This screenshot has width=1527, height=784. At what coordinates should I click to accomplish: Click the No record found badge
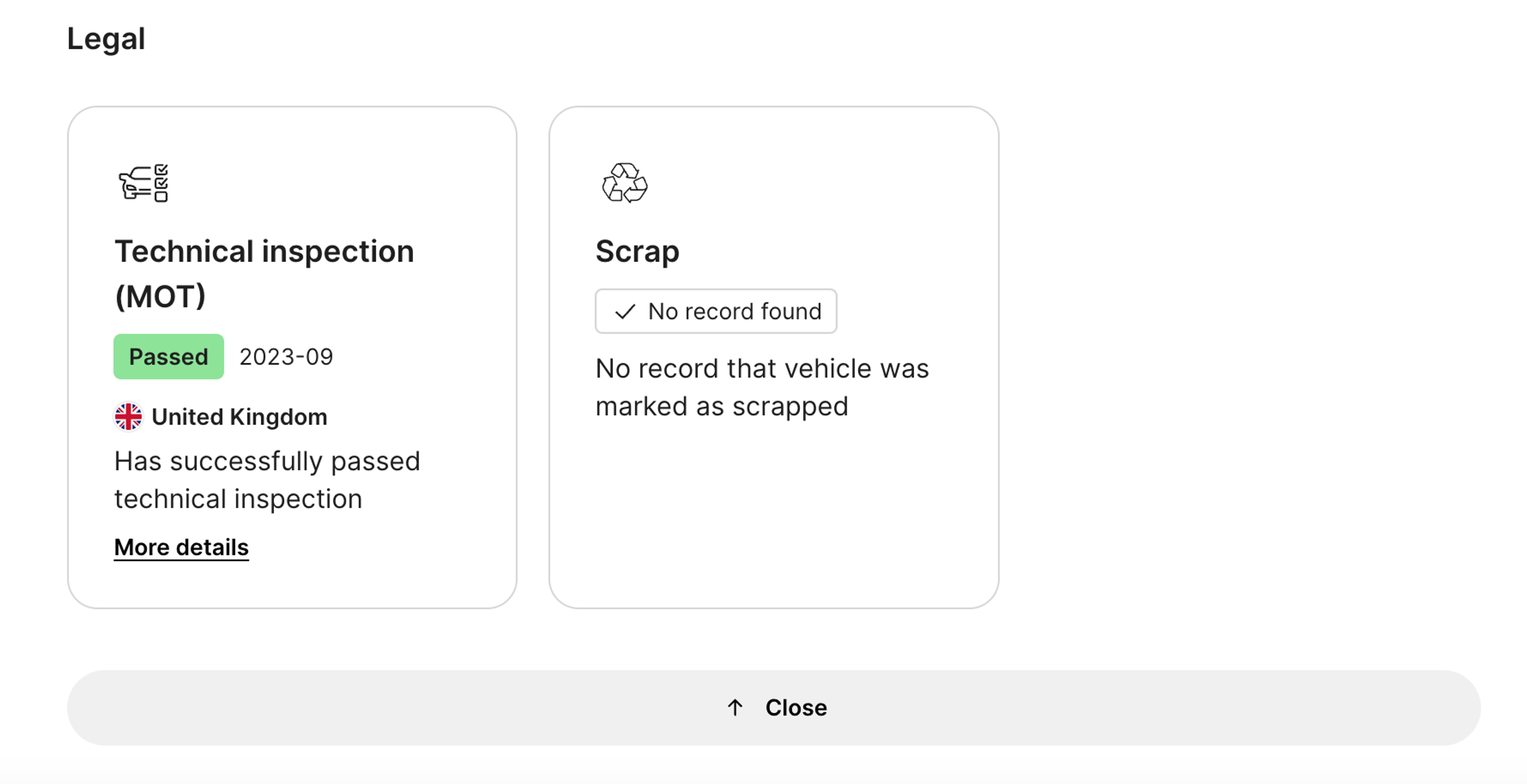point(715,312)
